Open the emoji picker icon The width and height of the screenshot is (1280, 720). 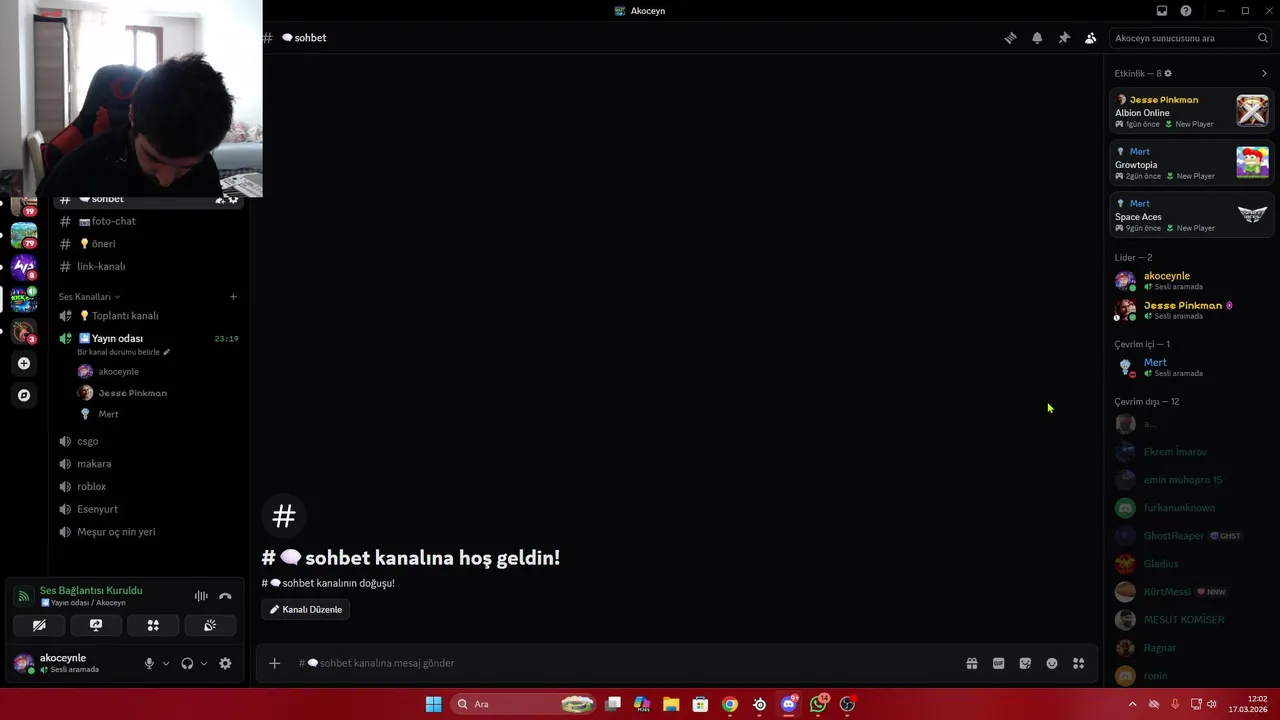pos(1052,663)
